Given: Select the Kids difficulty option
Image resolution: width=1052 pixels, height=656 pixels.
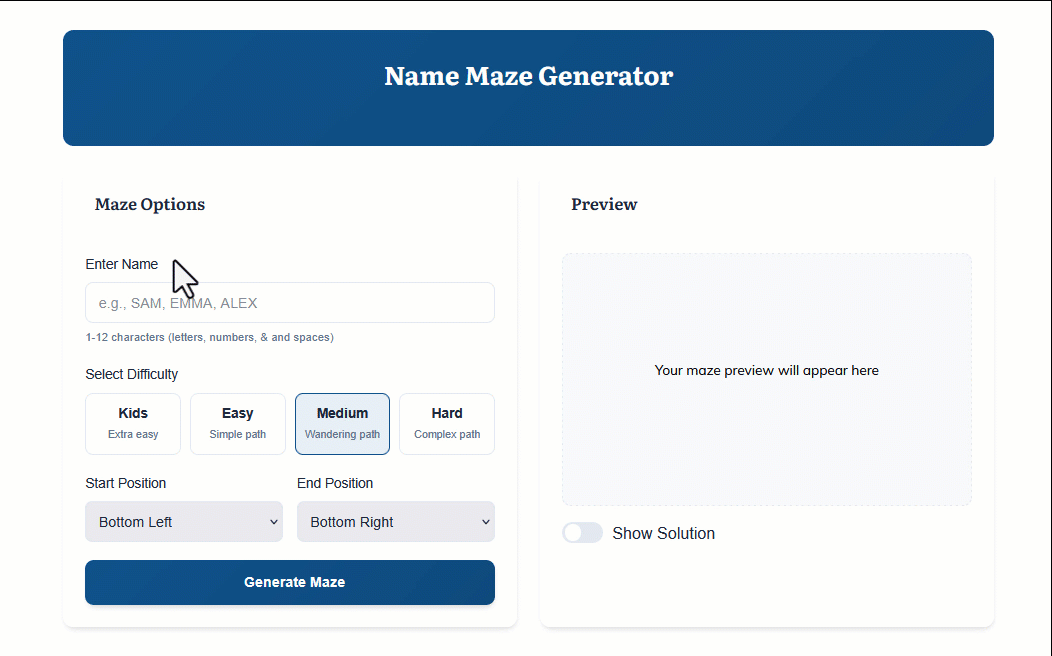Looking at the screenshot, I should pyautogui.click(x=133, y=424).
